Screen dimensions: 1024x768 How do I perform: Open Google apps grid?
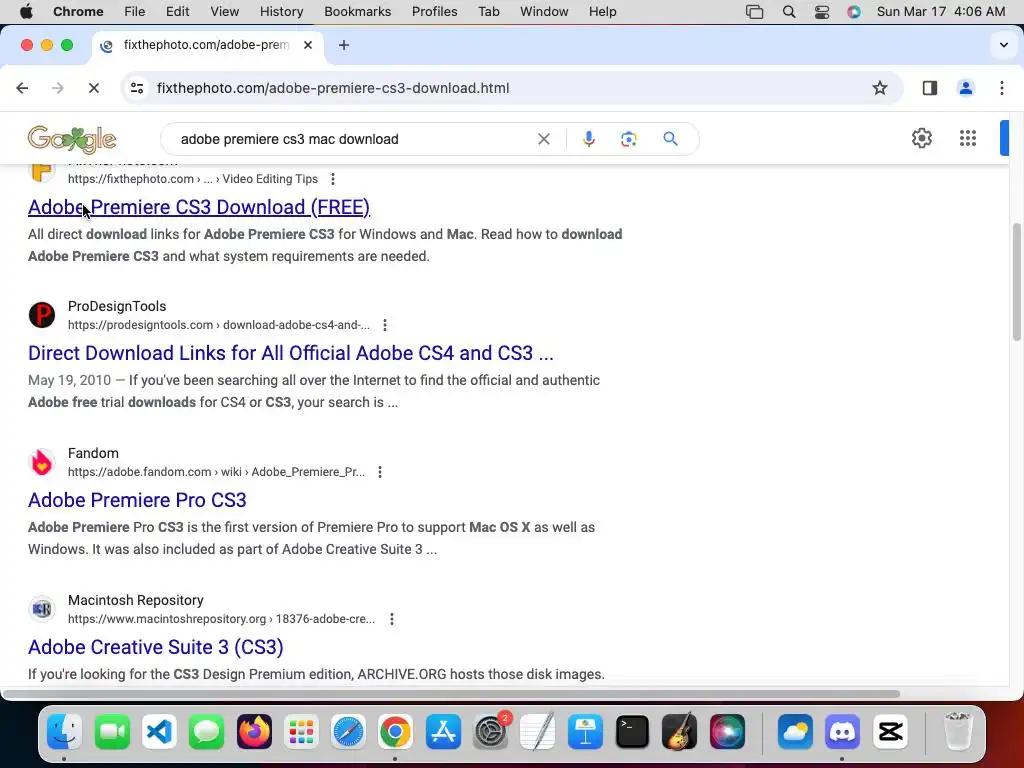[x=967, y=138]
